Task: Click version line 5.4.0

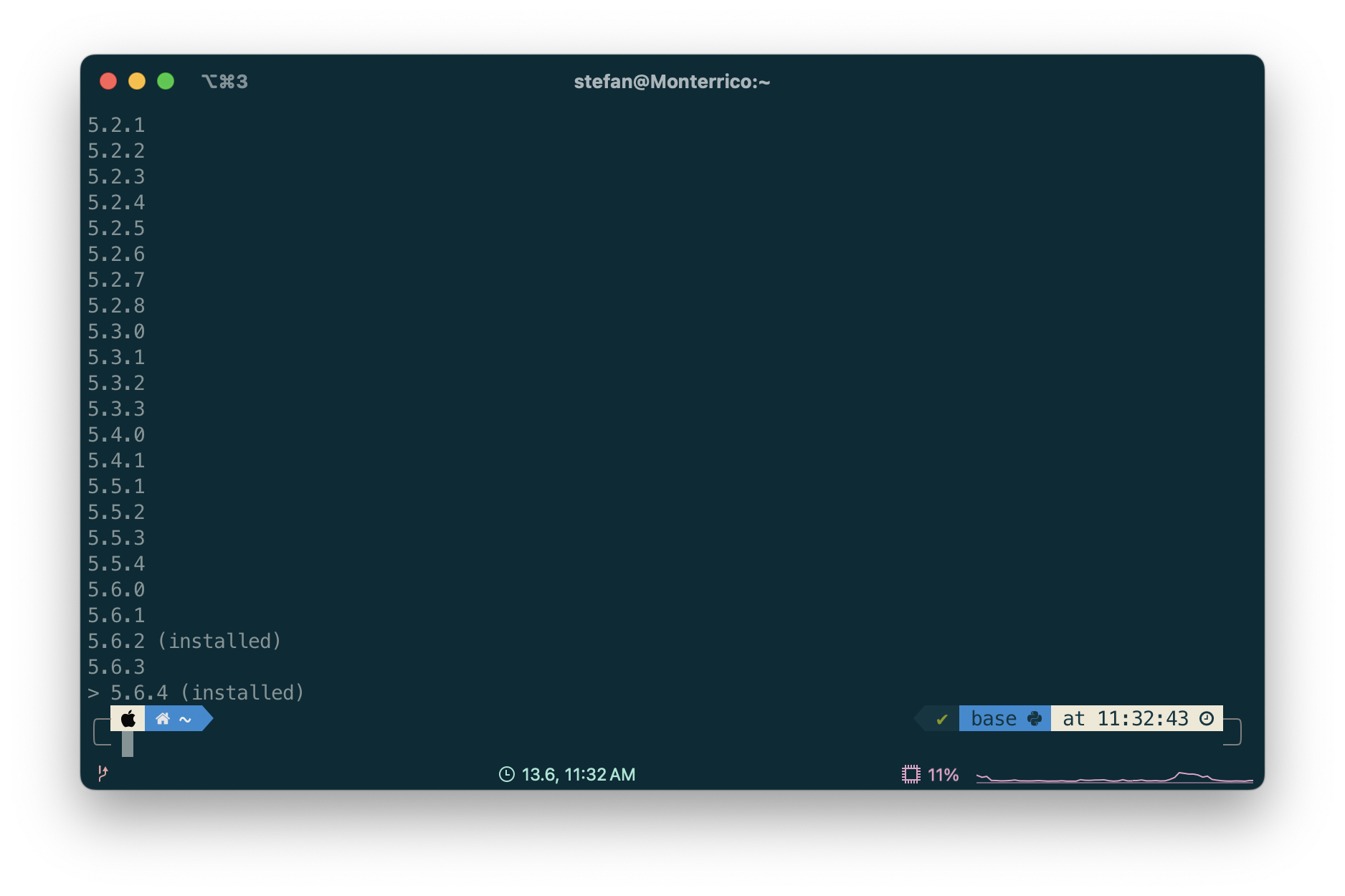Action: 116,435
